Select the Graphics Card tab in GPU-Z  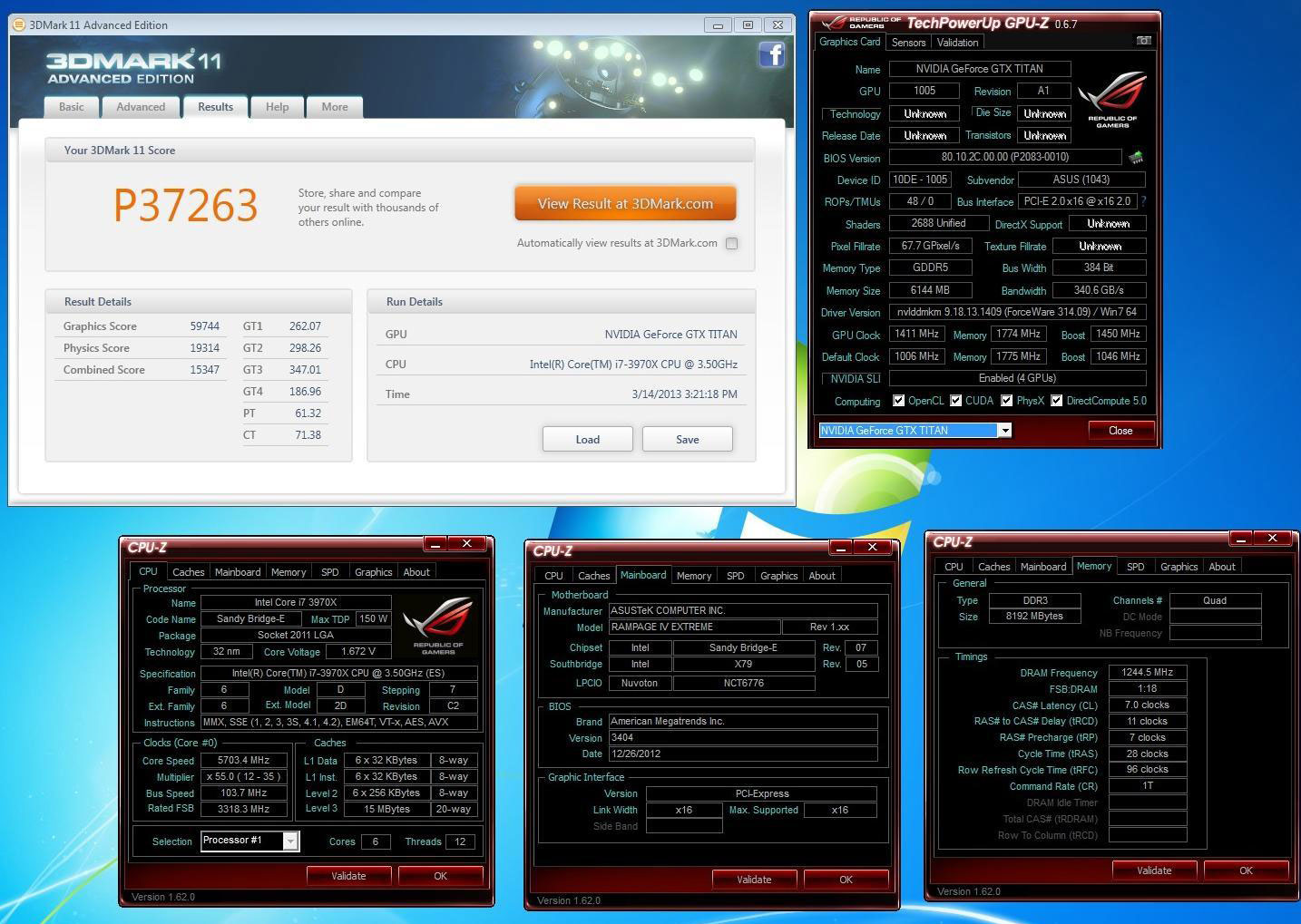[850, 42]
